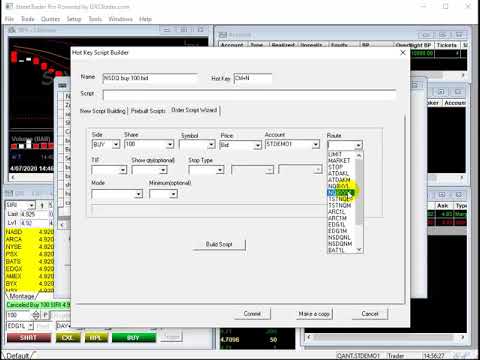Open the Account dropdown showing STDEMO1
The width and height of the screenshot is (480, 360).
pos(315,144)
